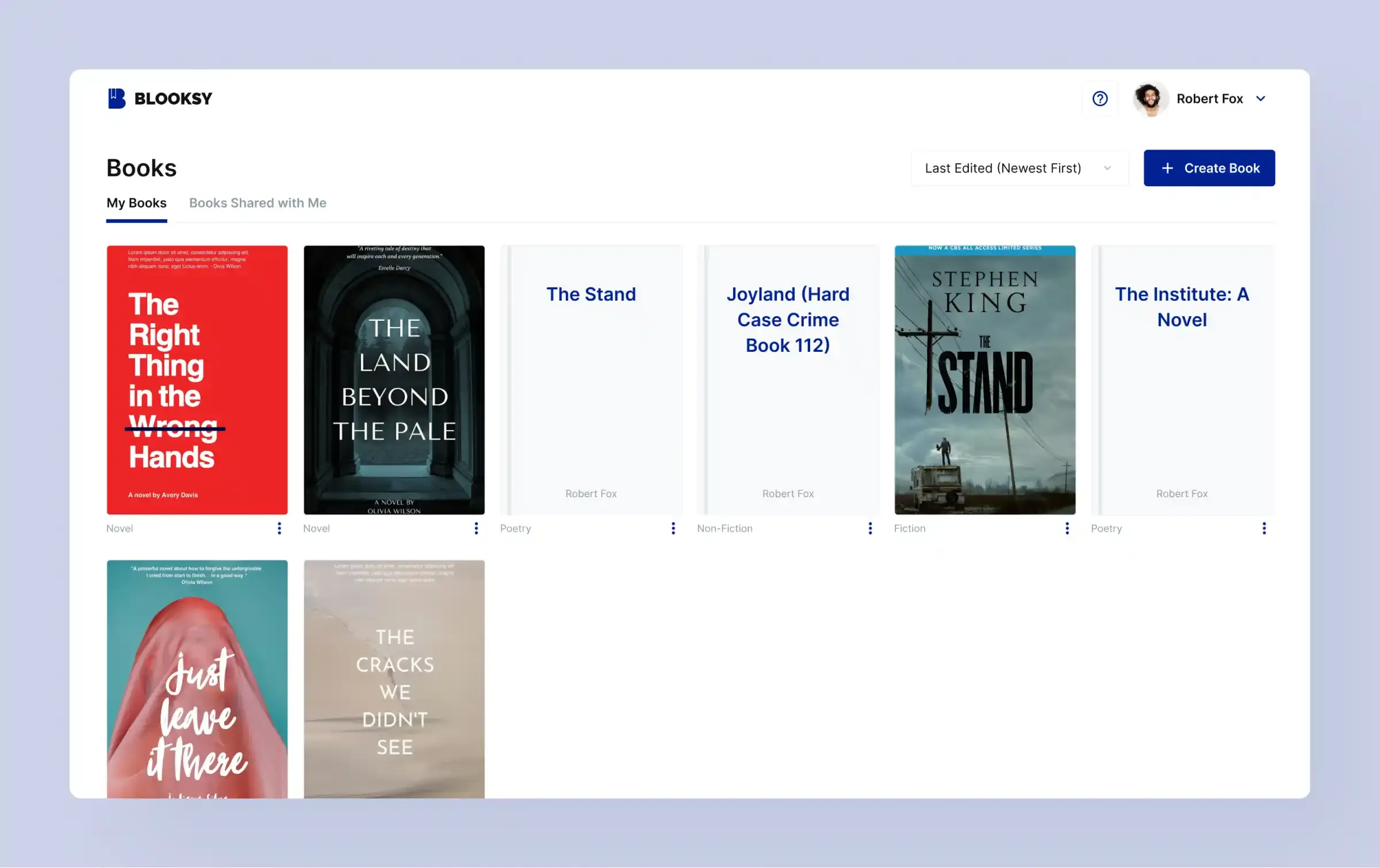Click the plus icon inside Create Book

click(1167, 168)
